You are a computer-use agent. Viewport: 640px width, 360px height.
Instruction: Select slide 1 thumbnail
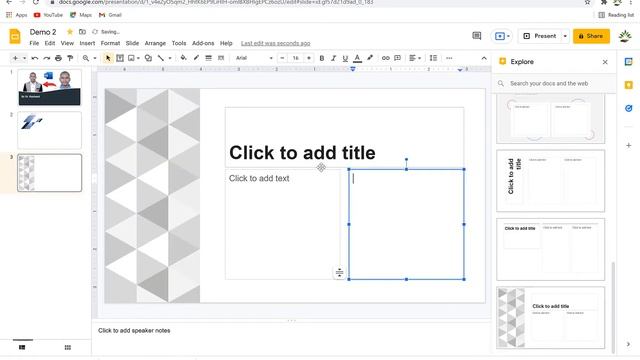pos(49,87)
